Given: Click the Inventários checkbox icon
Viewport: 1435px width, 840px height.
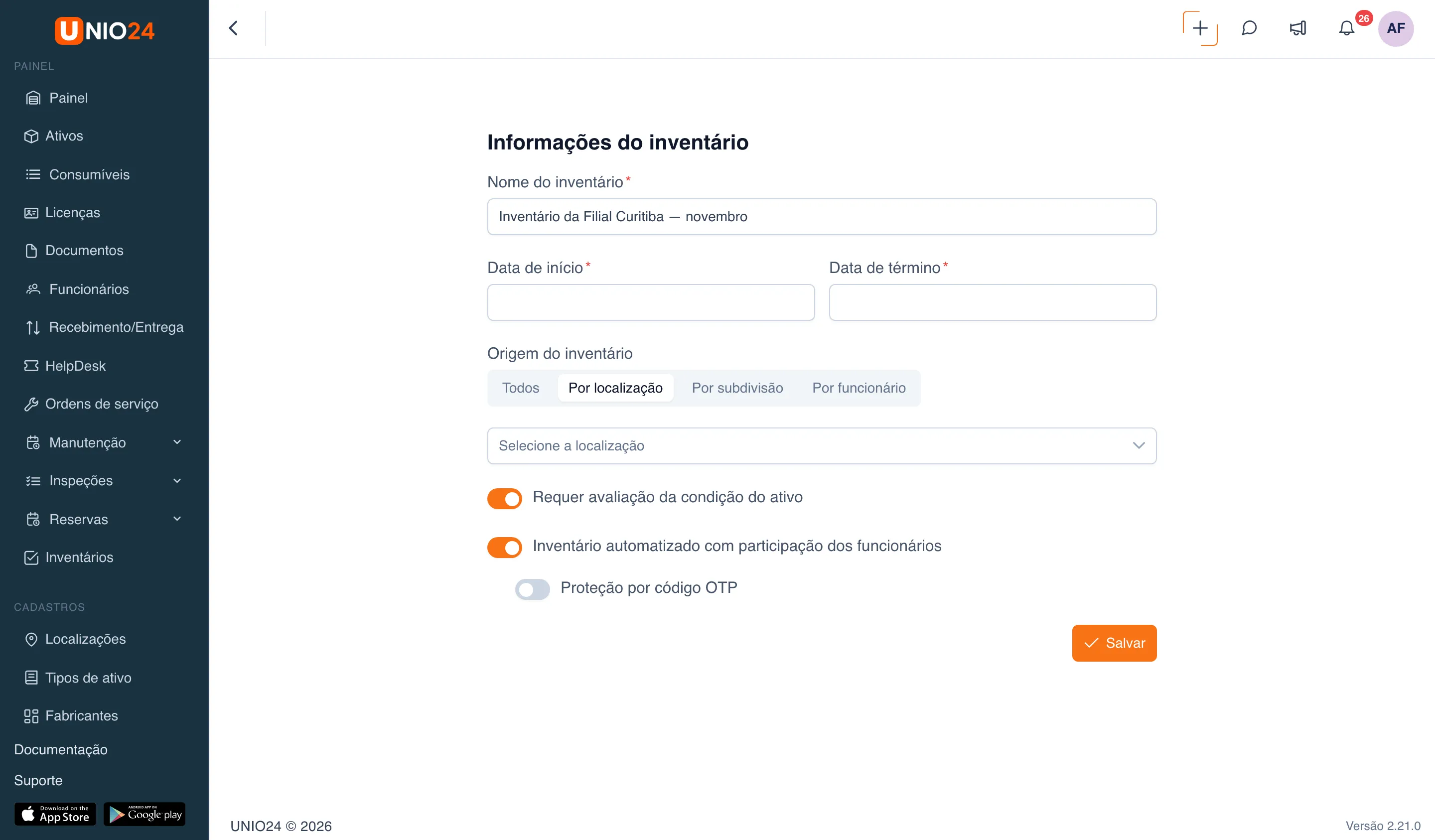Looking at the screenshot, I should pyautogui.click(x=31, y=558).
